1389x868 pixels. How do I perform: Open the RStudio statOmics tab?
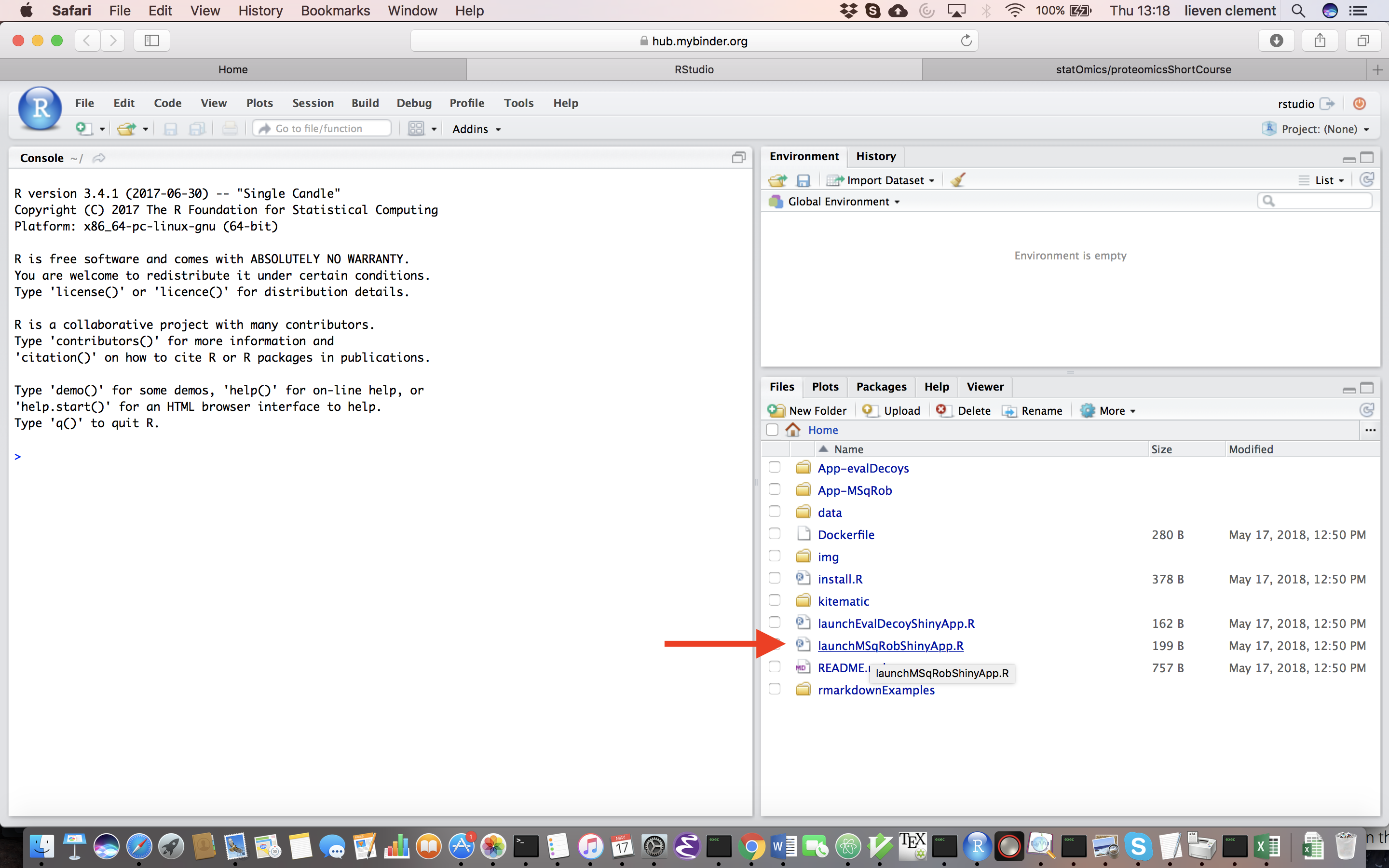[x=1144, y=68]
